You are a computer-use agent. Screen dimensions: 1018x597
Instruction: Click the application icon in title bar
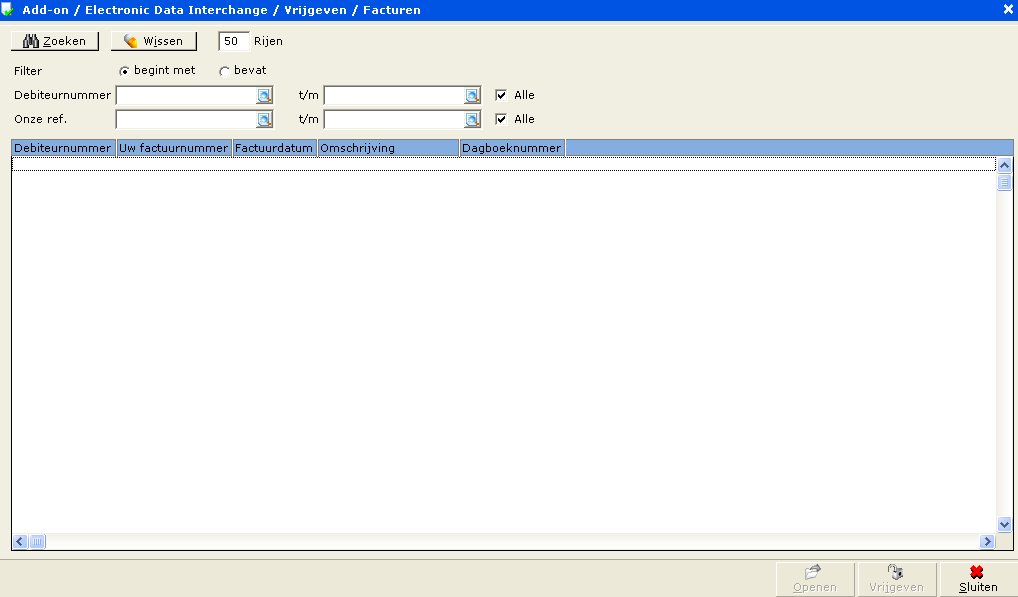click(9, 9)
